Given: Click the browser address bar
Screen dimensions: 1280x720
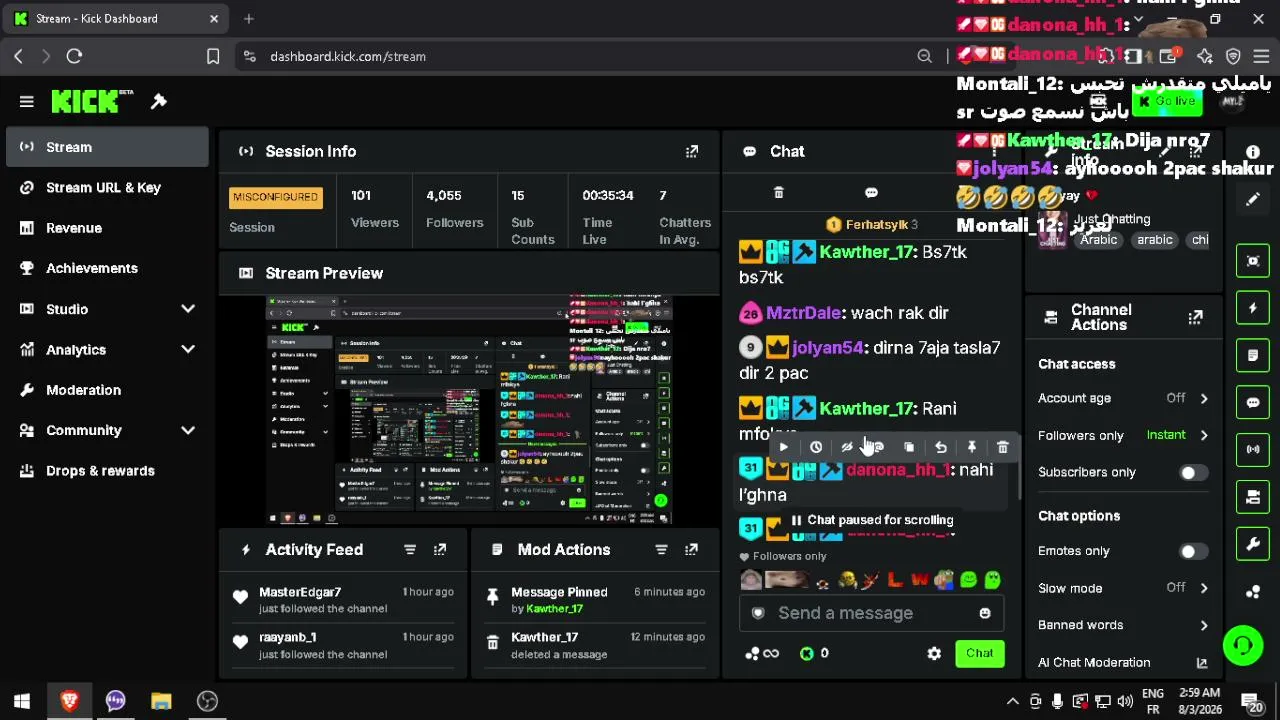Looking at the screenshot, I should tap(590, 57).
